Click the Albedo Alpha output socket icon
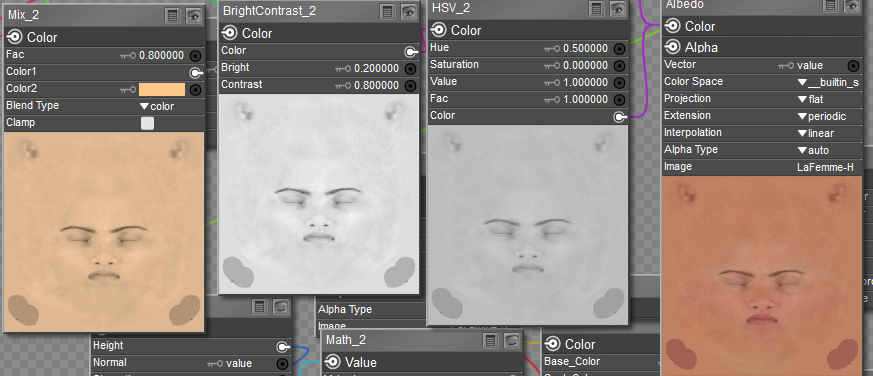 point(673,47)
